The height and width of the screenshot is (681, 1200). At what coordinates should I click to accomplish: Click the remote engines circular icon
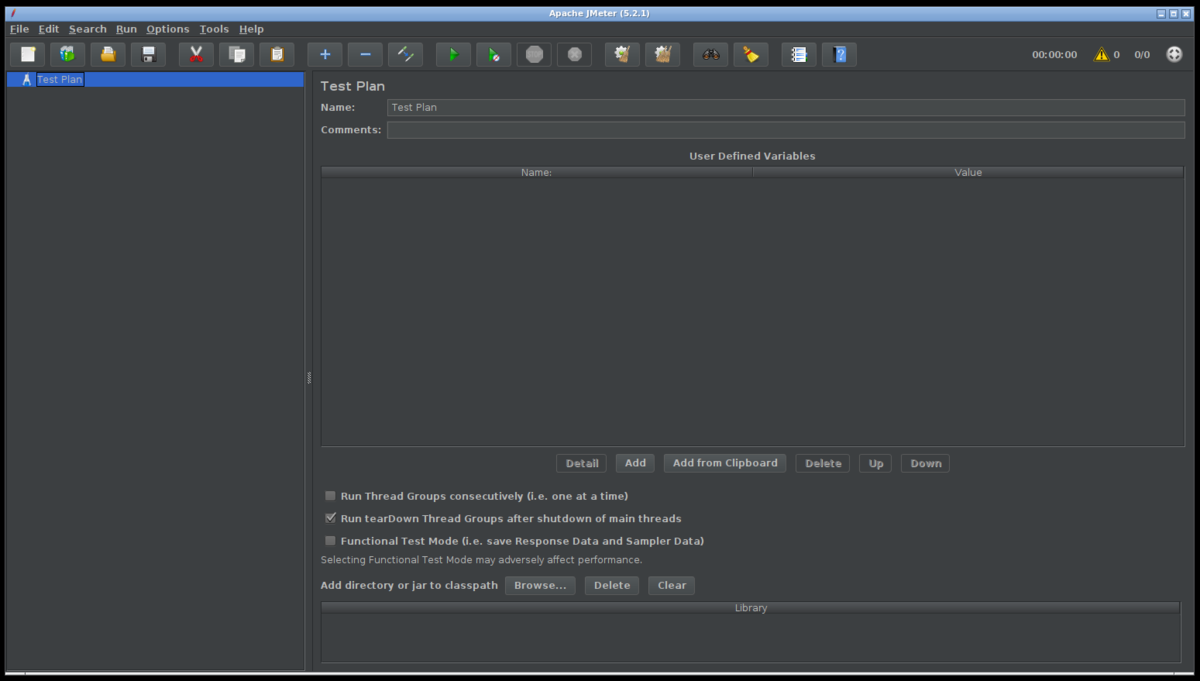click(x=1174, y=54)
